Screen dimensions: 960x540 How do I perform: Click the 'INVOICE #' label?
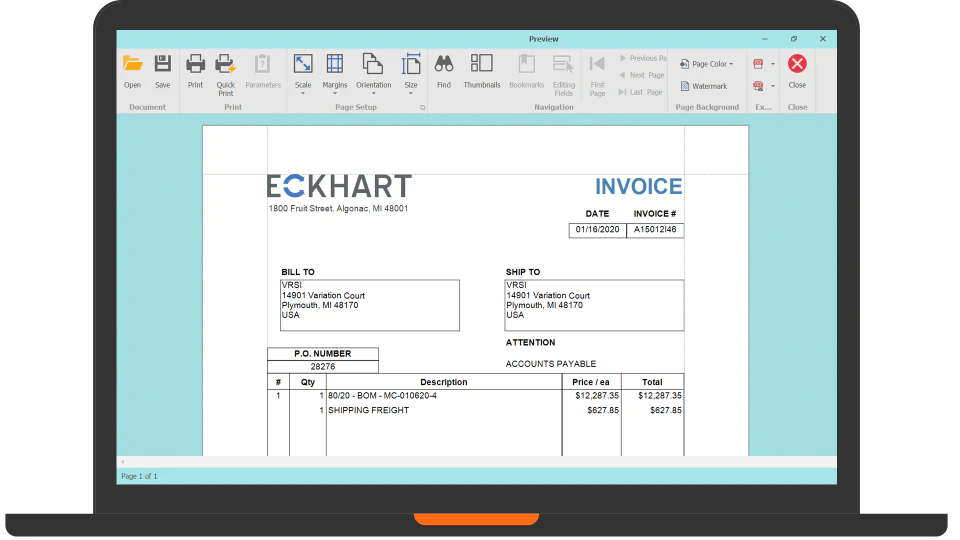point(654,214)
